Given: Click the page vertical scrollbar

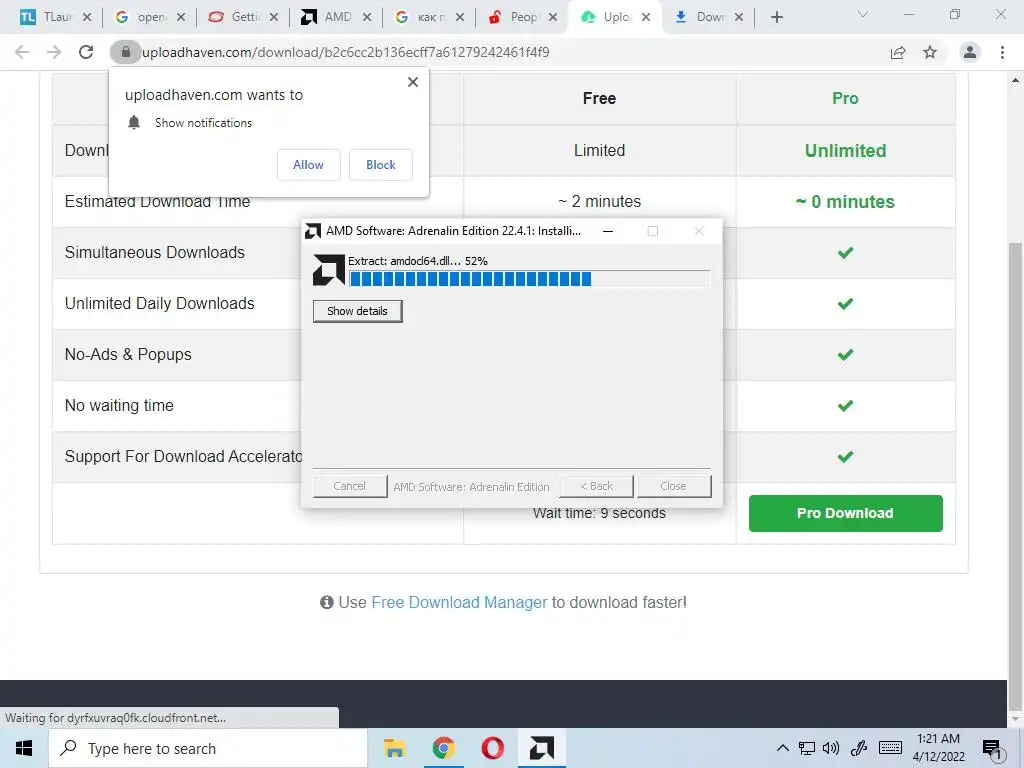Looking at the screenshot, I should [1015, 477].
